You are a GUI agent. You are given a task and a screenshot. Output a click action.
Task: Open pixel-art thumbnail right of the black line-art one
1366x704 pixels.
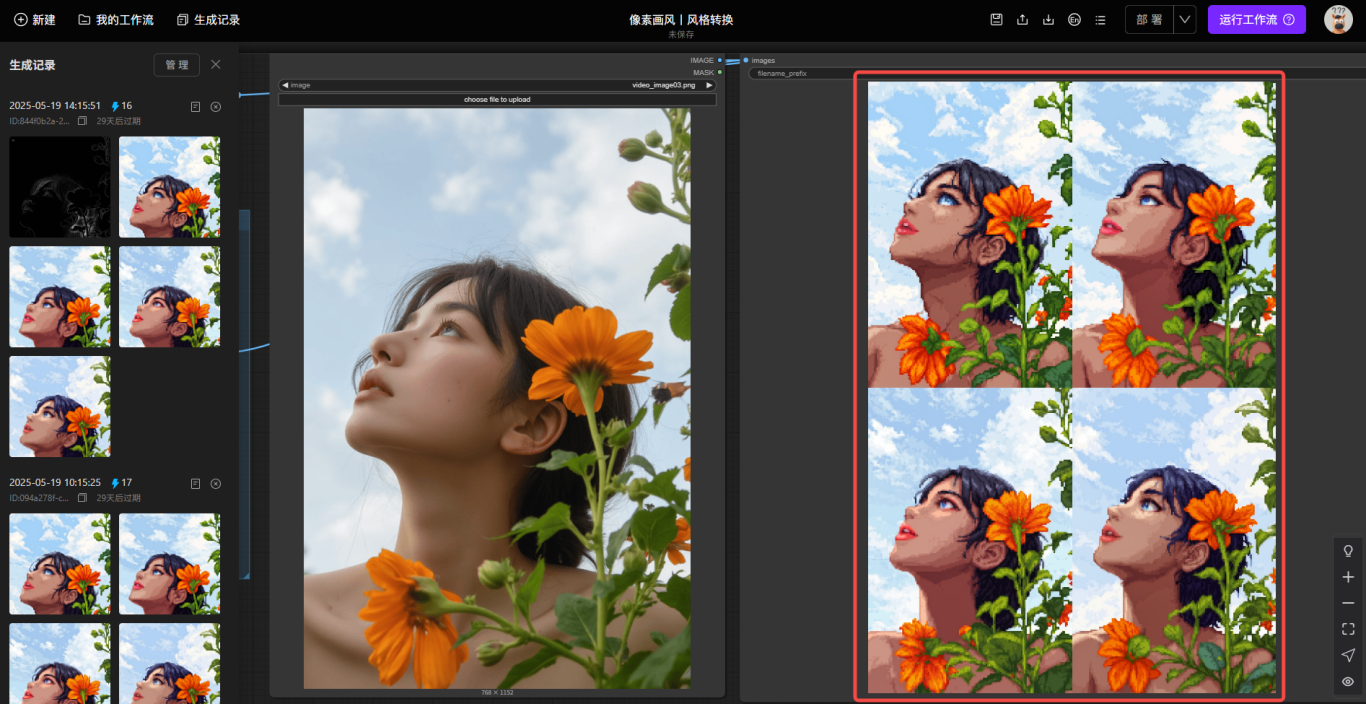point(170,187)
